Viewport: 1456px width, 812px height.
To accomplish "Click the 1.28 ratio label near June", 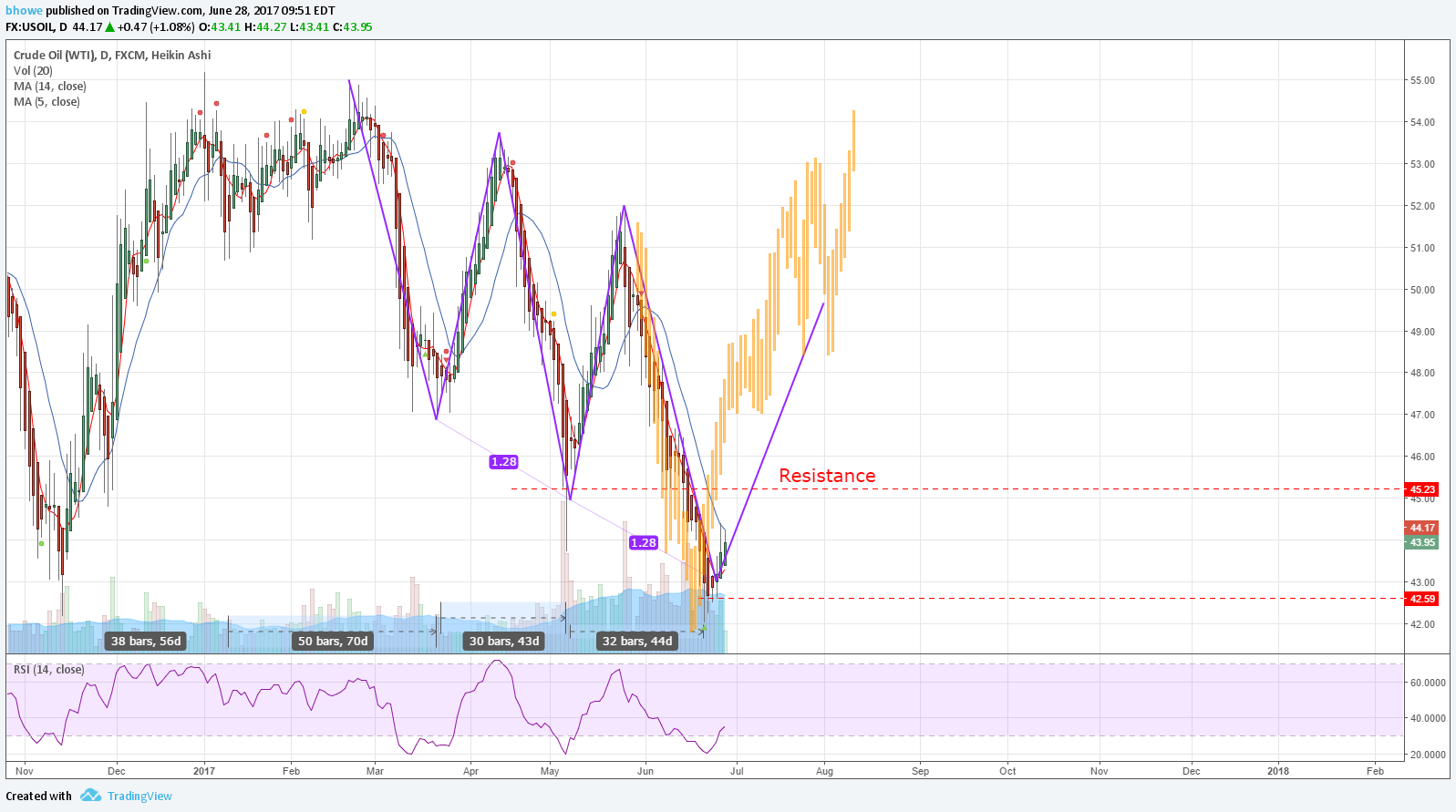I will pos(644,543).
